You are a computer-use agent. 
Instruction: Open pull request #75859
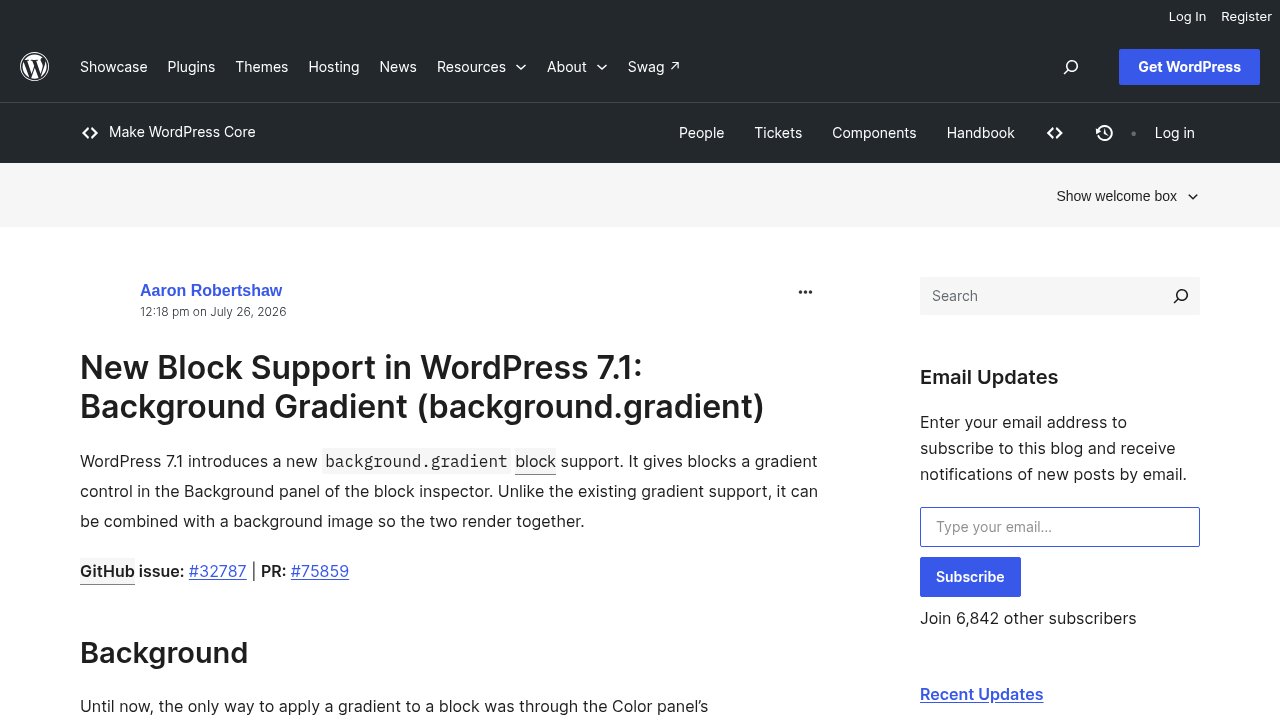pos(319,571)
